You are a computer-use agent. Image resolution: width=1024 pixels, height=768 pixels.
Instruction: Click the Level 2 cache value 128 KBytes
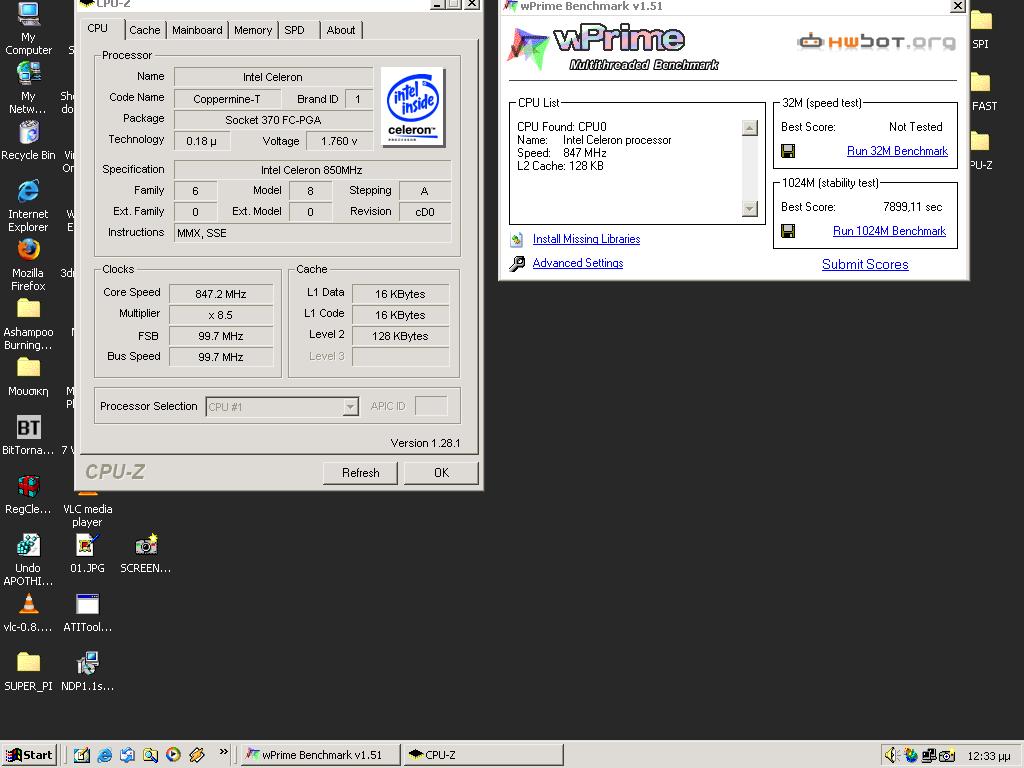click(400, 336)
